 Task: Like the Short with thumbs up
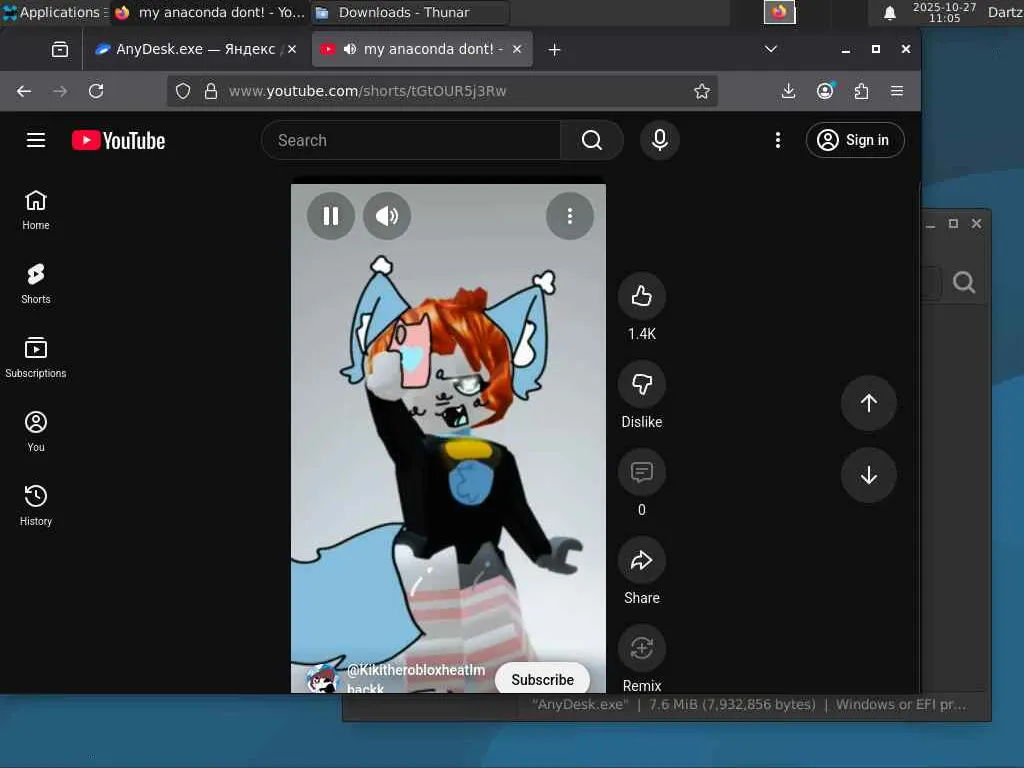(641, 296)
